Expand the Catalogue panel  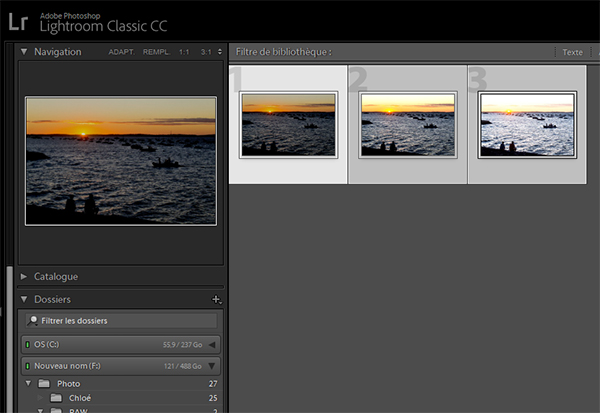[24, 276]
